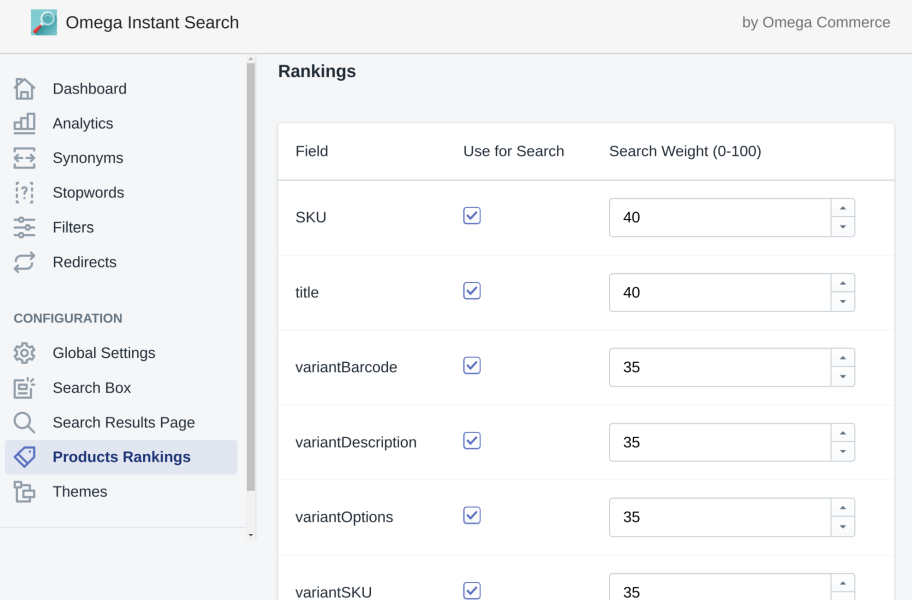The height and width of the screenshot is (600, 912).
Task: Increase SKU search weight with up arrow
Action: click(x=843, y=208)
